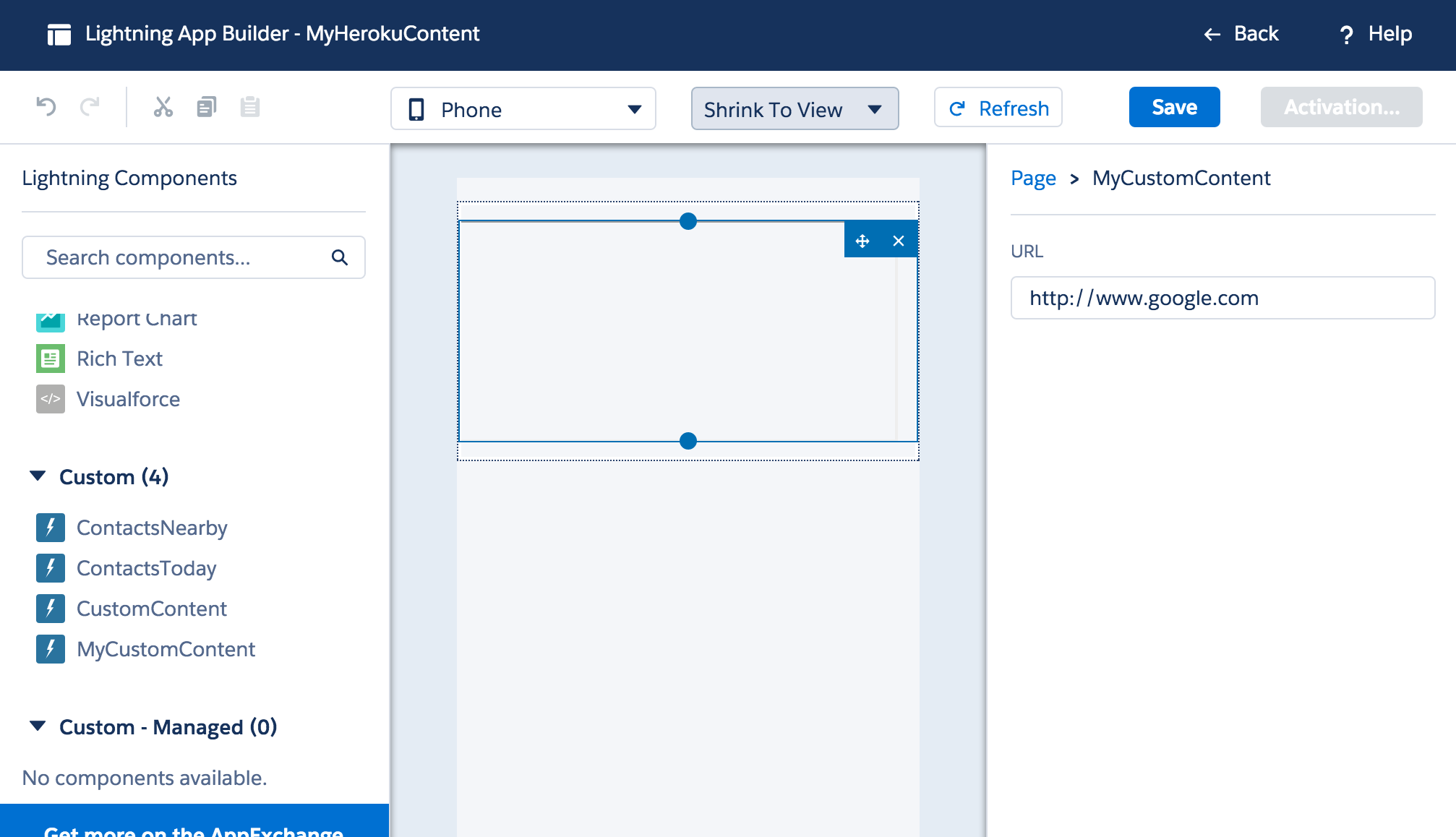
Task: Click the remove icon on selected component
Action: click(898, 240)
